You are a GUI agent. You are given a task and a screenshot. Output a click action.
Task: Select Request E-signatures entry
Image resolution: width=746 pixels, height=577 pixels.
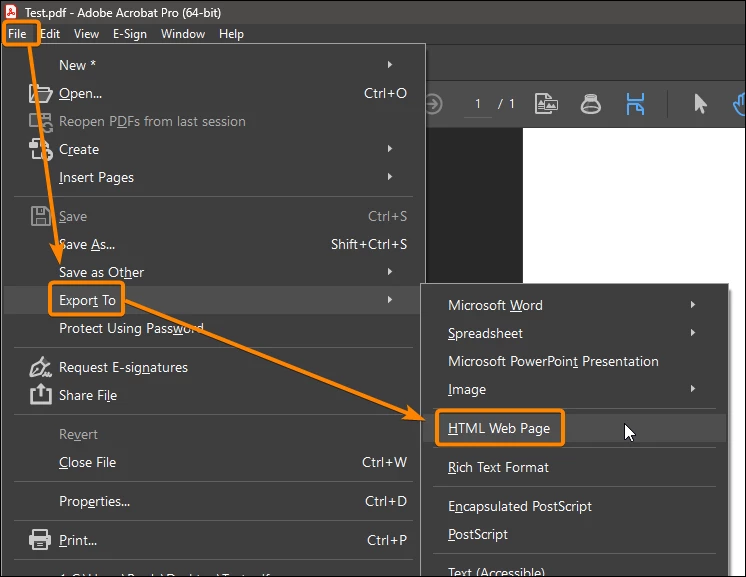coord(214,367)
